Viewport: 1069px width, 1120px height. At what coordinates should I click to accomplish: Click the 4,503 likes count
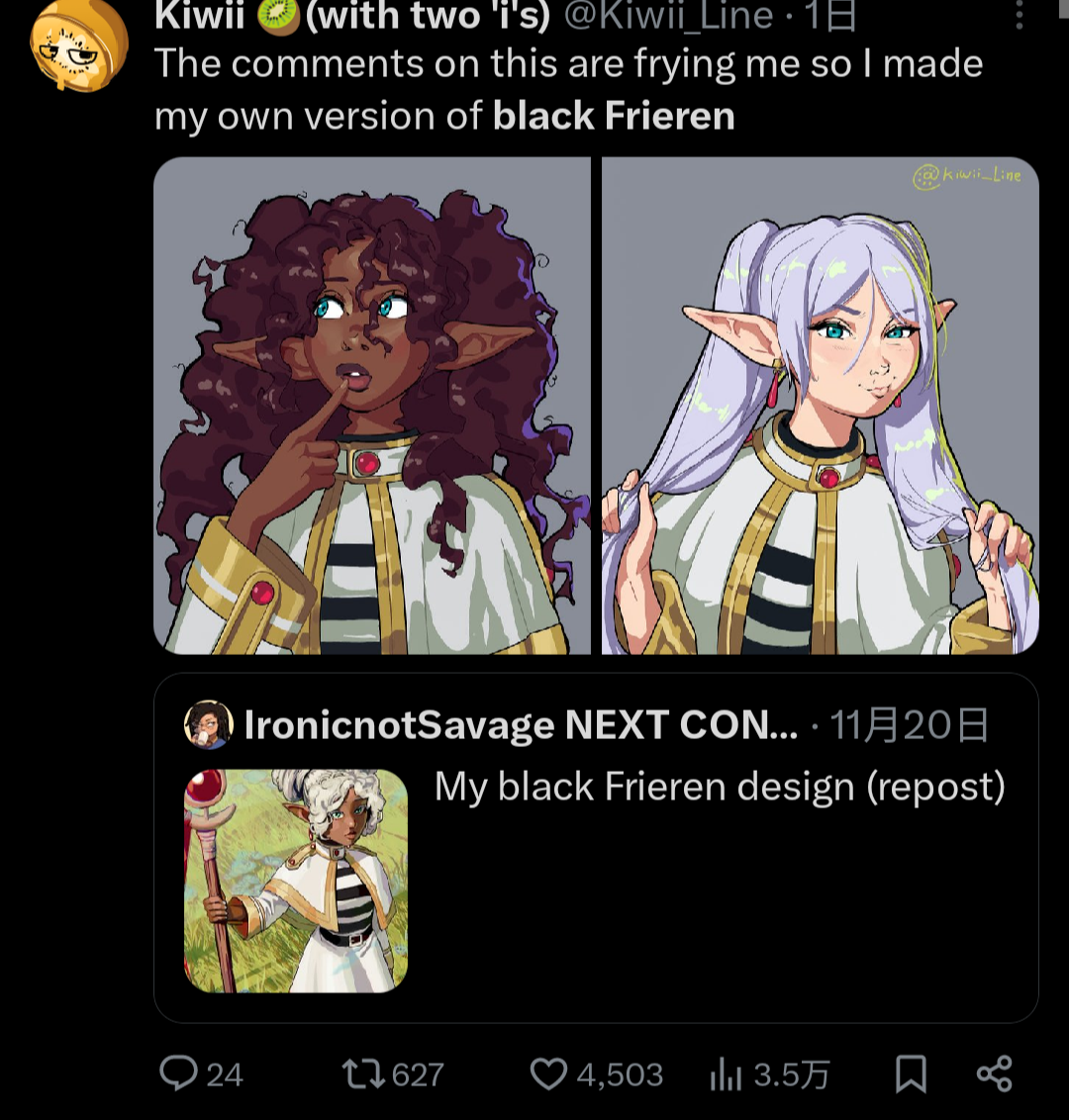[620, 1074]
